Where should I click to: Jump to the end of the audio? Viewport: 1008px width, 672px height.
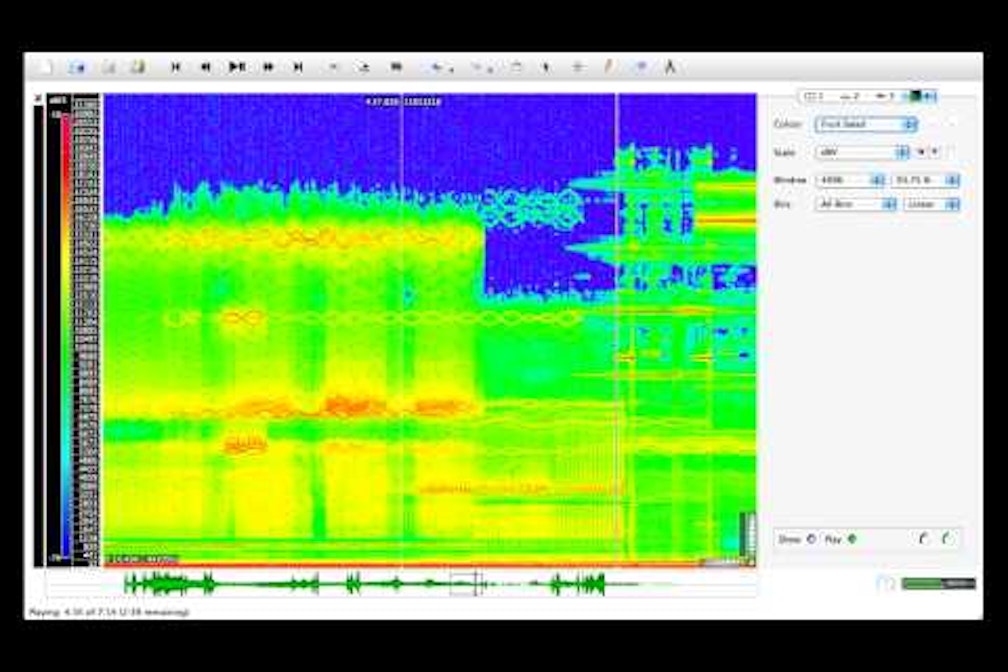298,67
